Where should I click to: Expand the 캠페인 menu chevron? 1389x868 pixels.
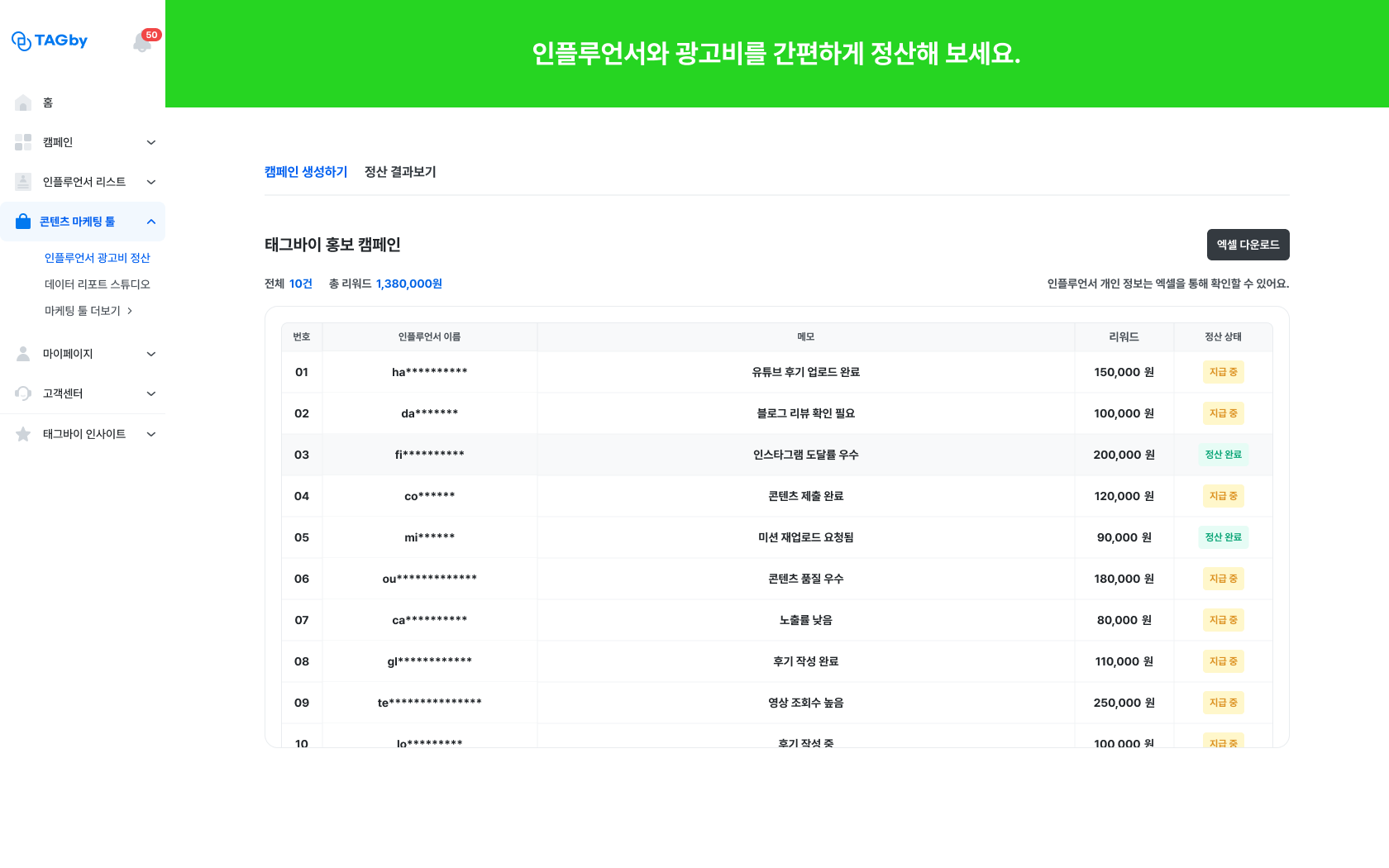point(151,142)
